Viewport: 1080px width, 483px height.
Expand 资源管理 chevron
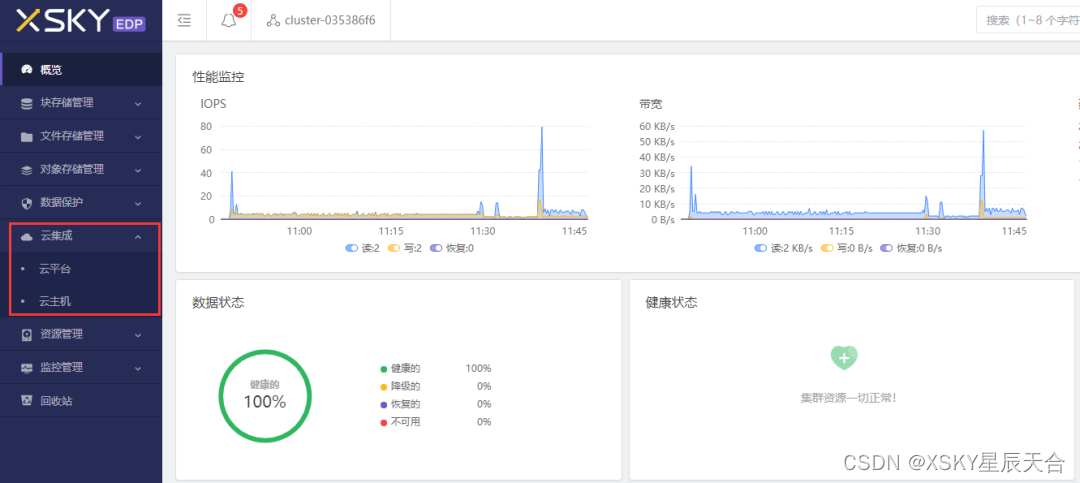[x=138, y=335]
